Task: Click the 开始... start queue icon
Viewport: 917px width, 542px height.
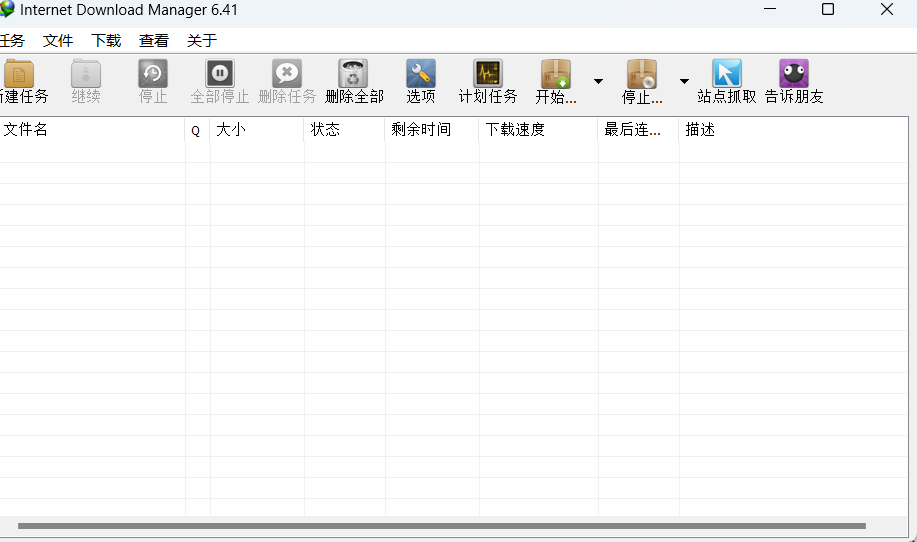Action: tap(556, 74)
